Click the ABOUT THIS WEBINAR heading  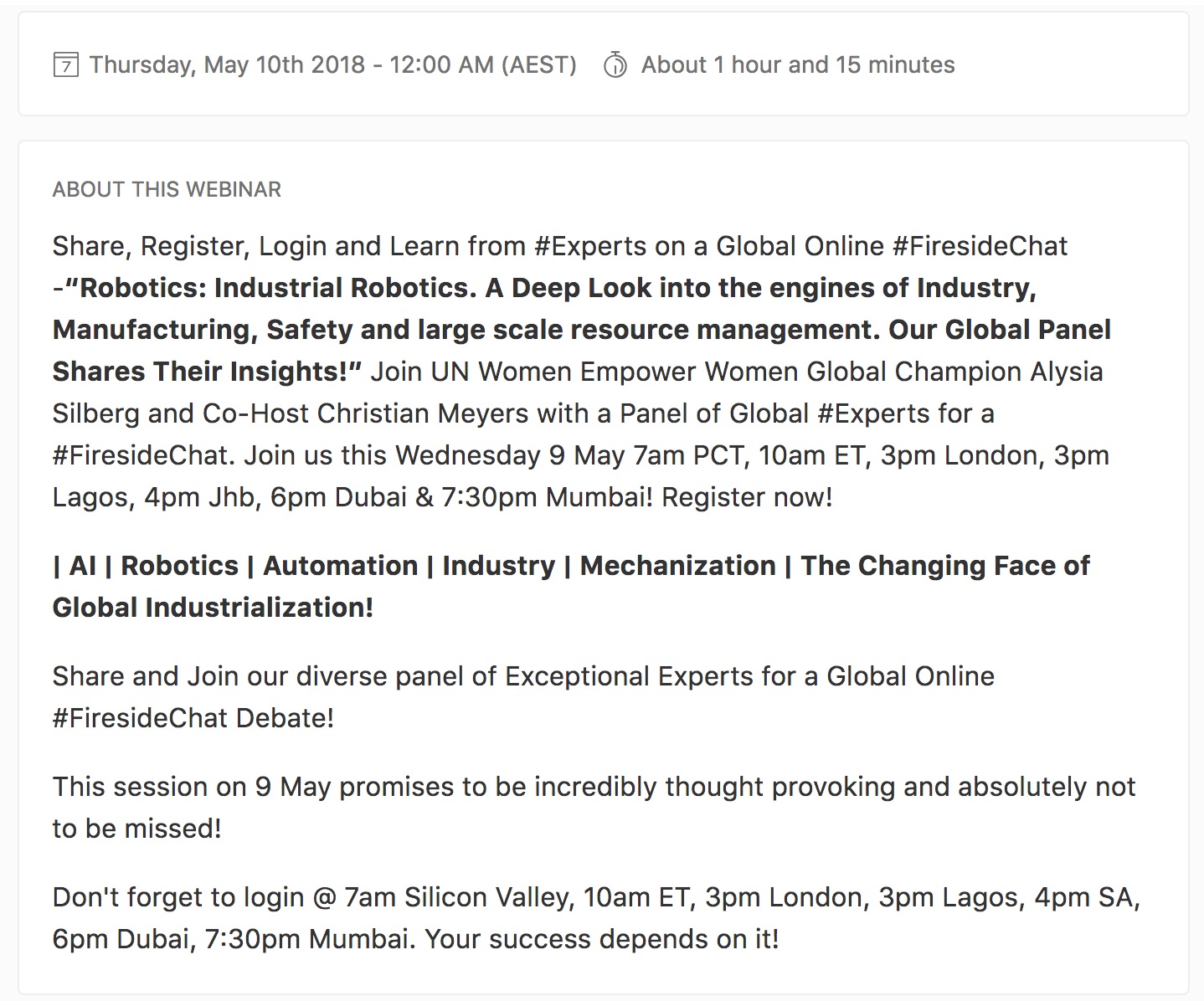pos(167,189)
